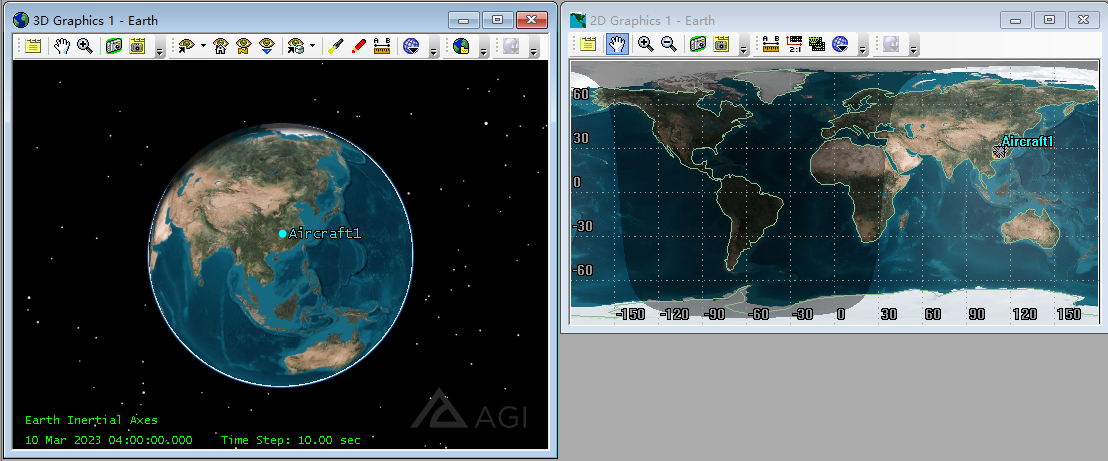Minimize the 2D Graphics 1 window
Image resolution: width=1108 pixels, height=461 pixels.
[1016, 20]
